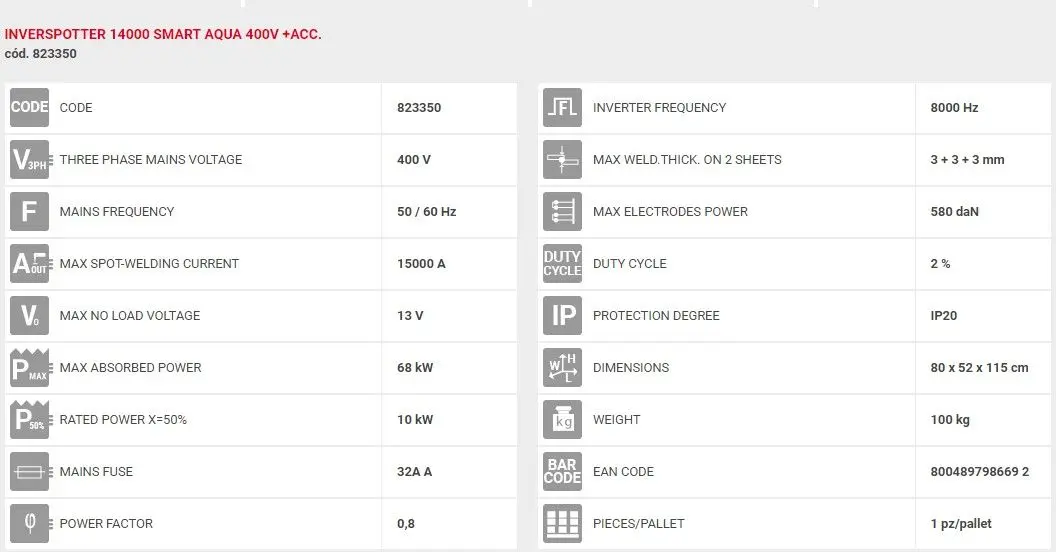This screenshot has height=552, width=1056.
Task: Click the EAN code value 800489798669 2
Action: pyautogui.click(x=979, y=472)
